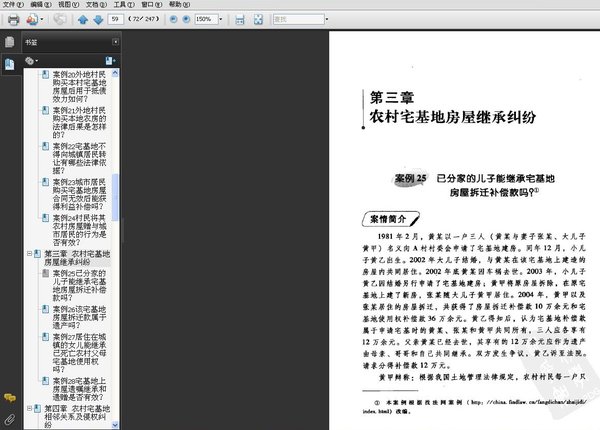Collapse the 书签 panel using its header button

pyautogui.click(x=115, y=42)
